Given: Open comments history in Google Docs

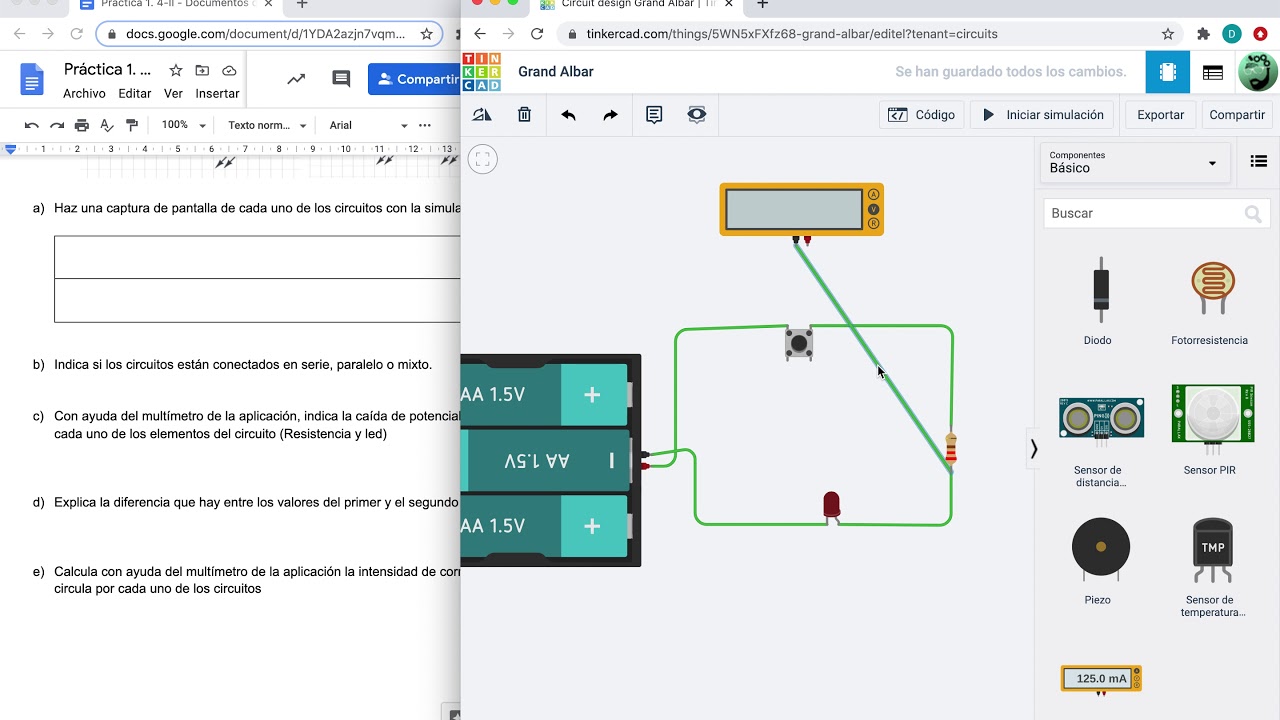Looking at the screenshot, I should coord(341,79).
